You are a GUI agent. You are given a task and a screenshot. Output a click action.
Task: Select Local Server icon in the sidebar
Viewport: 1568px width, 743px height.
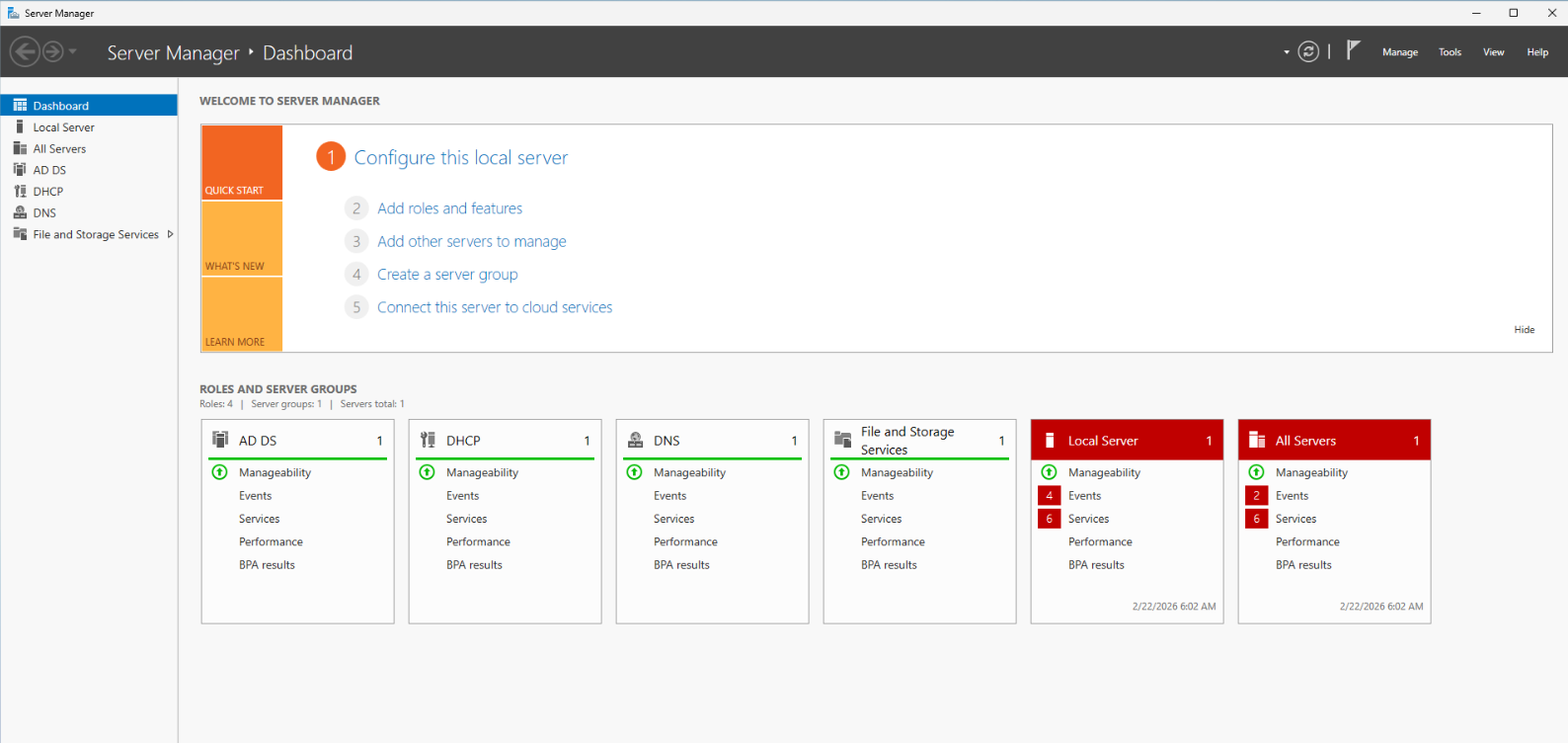[20, 126]
